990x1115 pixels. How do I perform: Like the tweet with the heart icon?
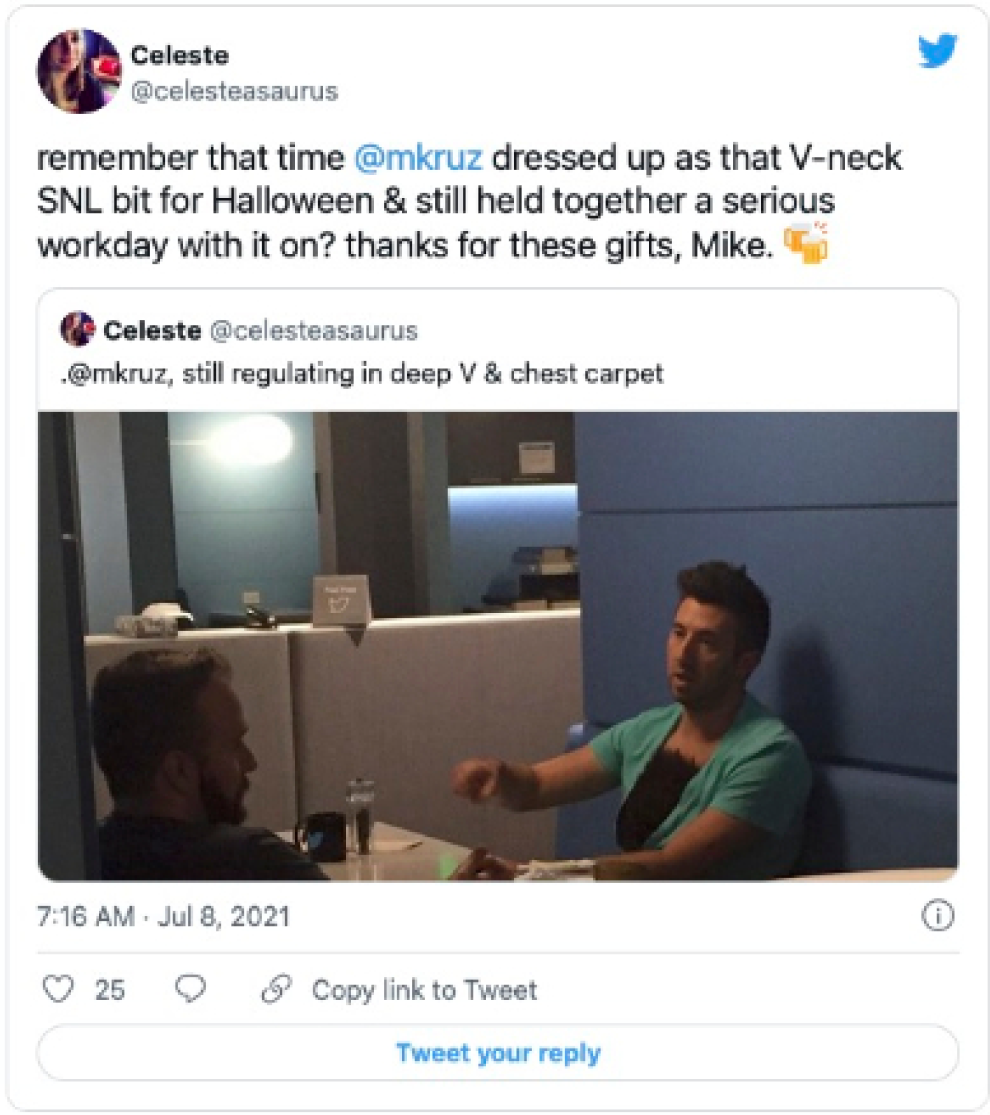[x=61, y=989]
